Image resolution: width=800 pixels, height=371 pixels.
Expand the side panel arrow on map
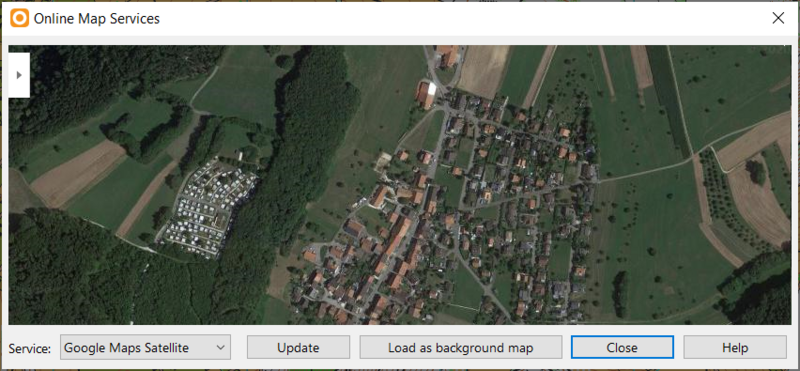[x=19, y=75]
